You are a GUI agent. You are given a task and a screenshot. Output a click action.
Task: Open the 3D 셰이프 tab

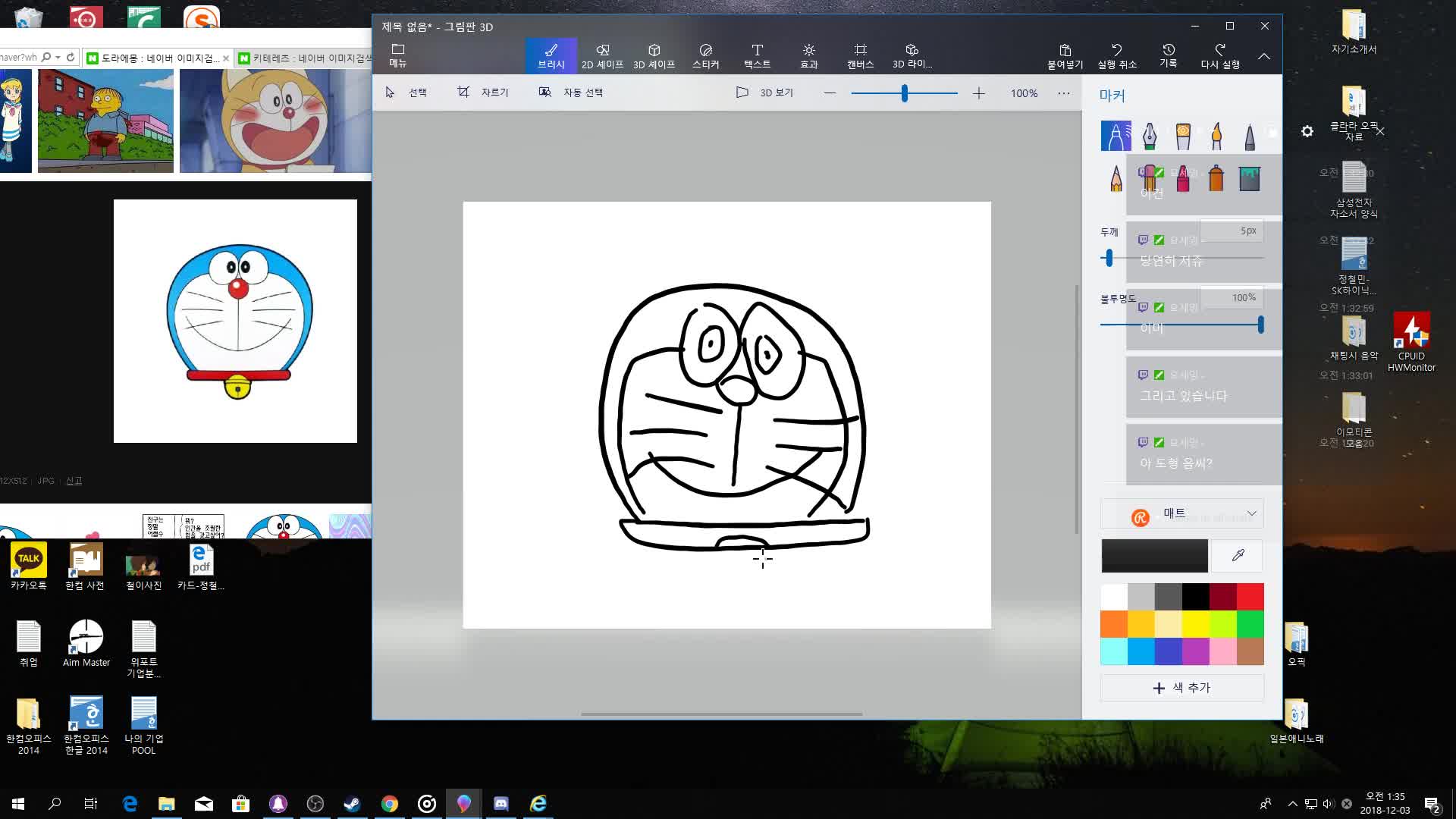click(654, 56)
